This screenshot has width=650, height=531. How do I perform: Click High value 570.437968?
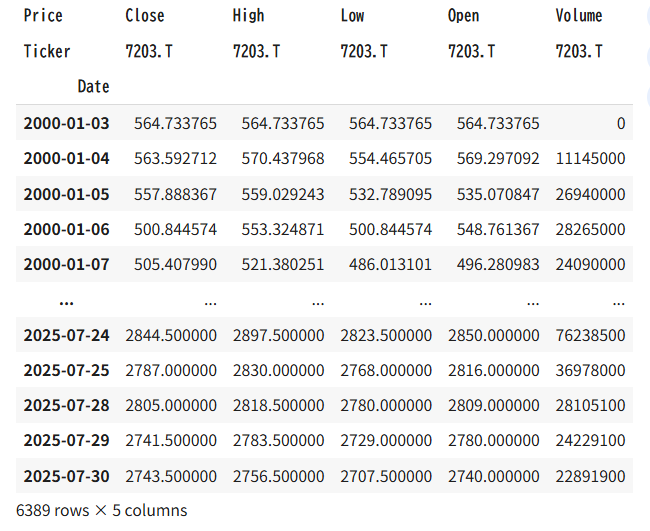[283, 159]
